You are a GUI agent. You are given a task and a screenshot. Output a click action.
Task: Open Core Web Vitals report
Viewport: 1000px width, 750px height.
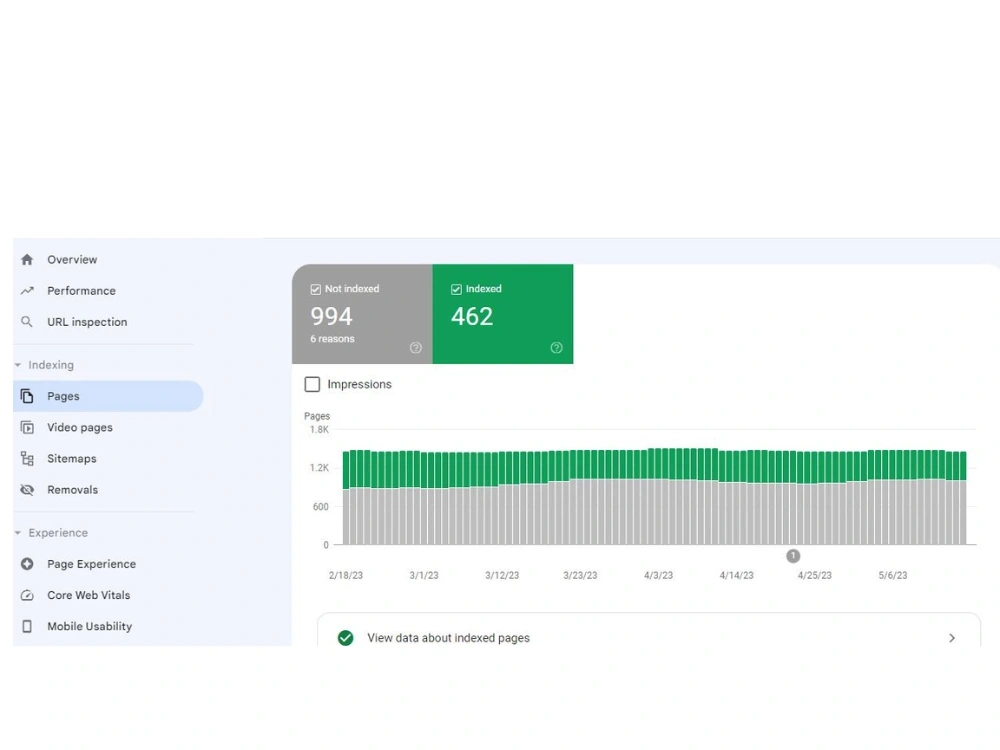[89, 595]
